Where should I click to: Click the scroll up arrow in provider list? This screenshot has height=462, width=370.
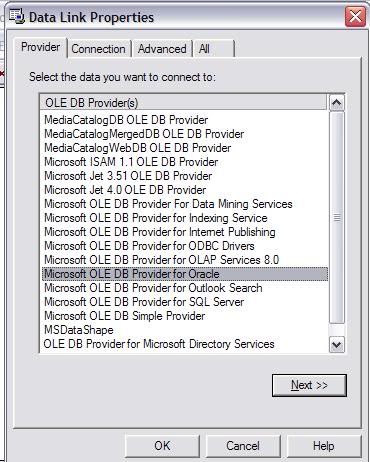[x=336, y=103]
